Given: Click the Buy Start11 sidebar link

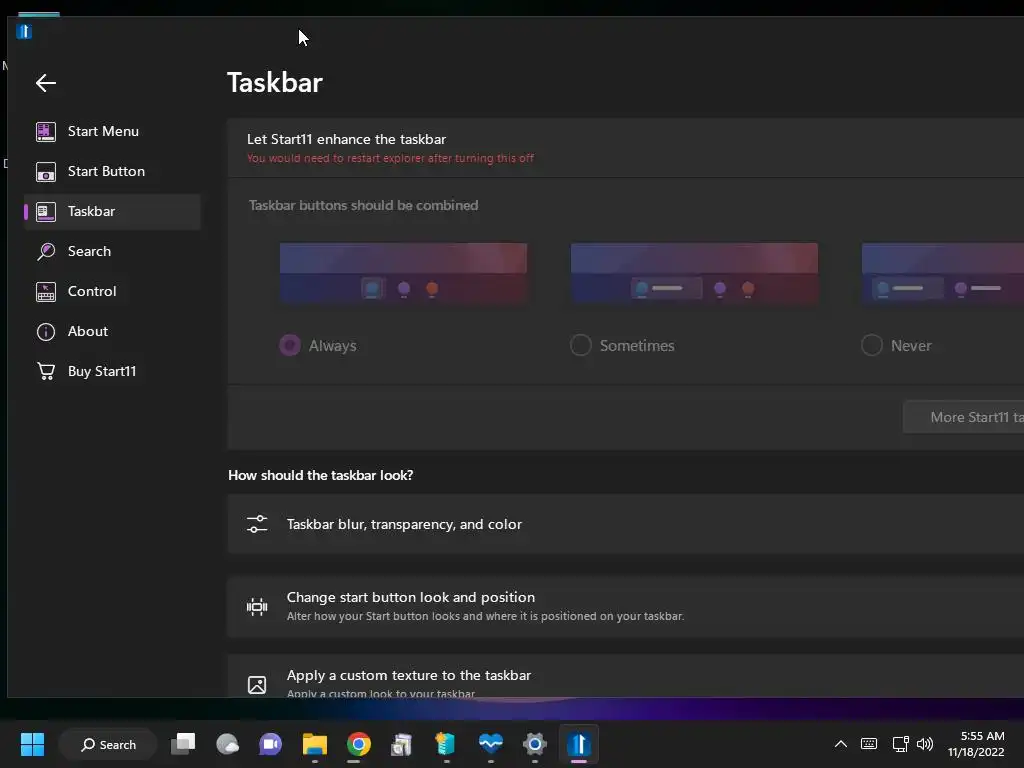Looking at the screenshot, I should (x=112, y=371).
